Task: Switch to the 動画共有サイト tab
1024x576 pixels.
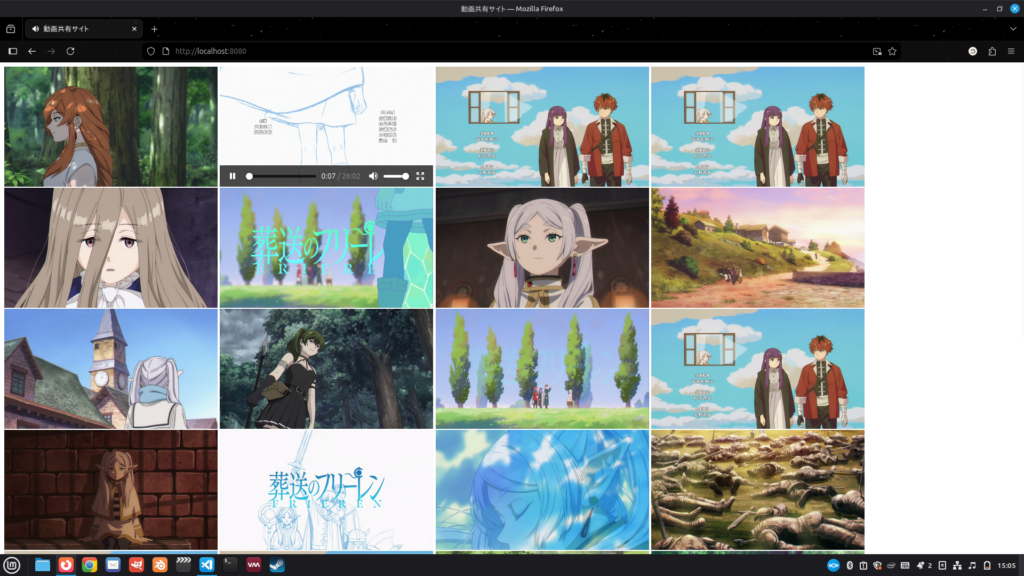Action: point(80,29)
